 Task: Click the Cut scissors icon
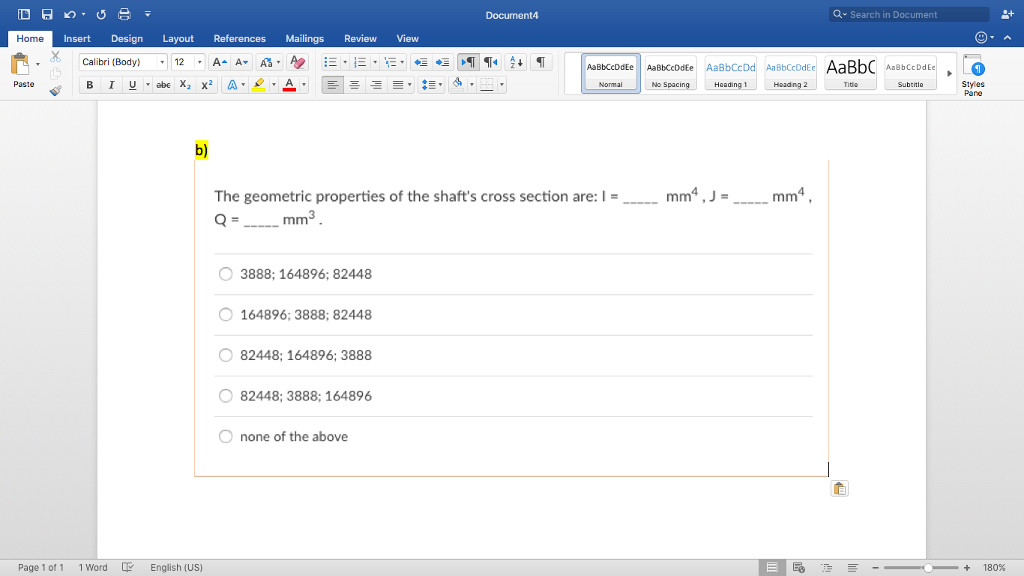coord(56,57)
